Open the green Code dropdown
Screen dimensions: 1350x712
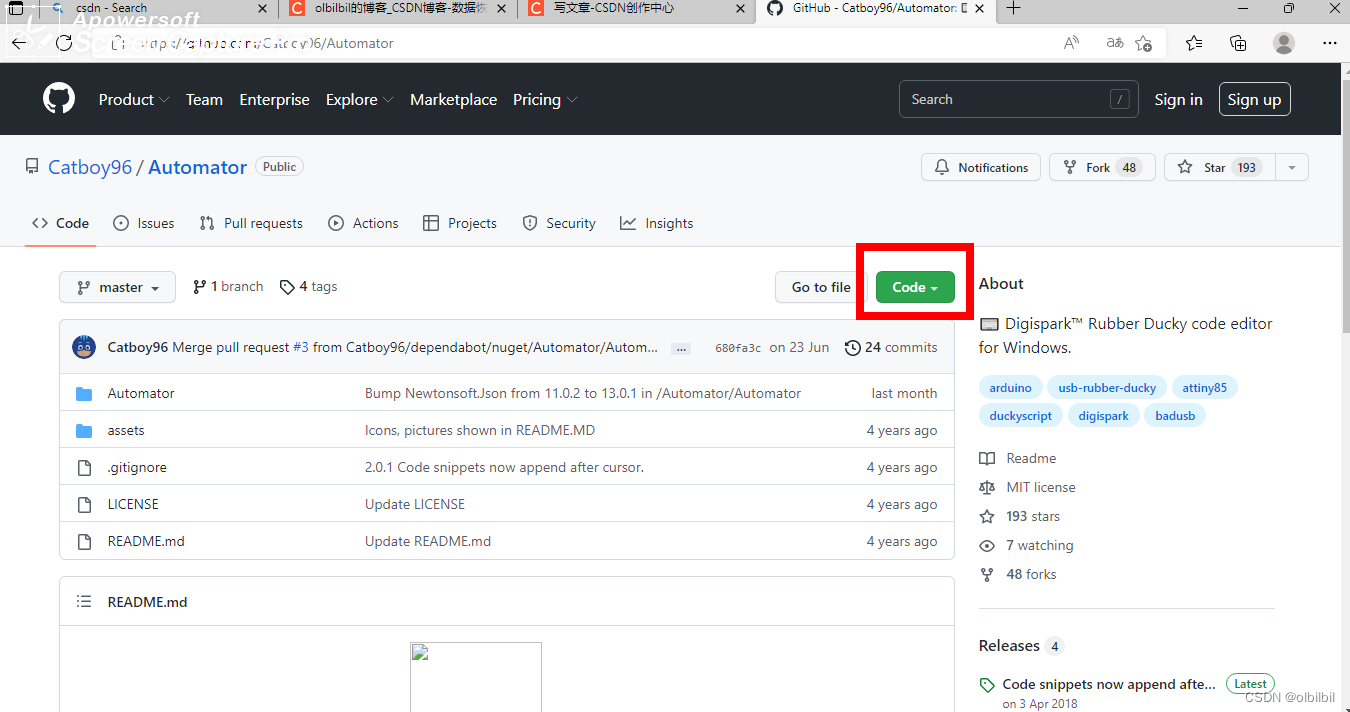pos(915,287)
